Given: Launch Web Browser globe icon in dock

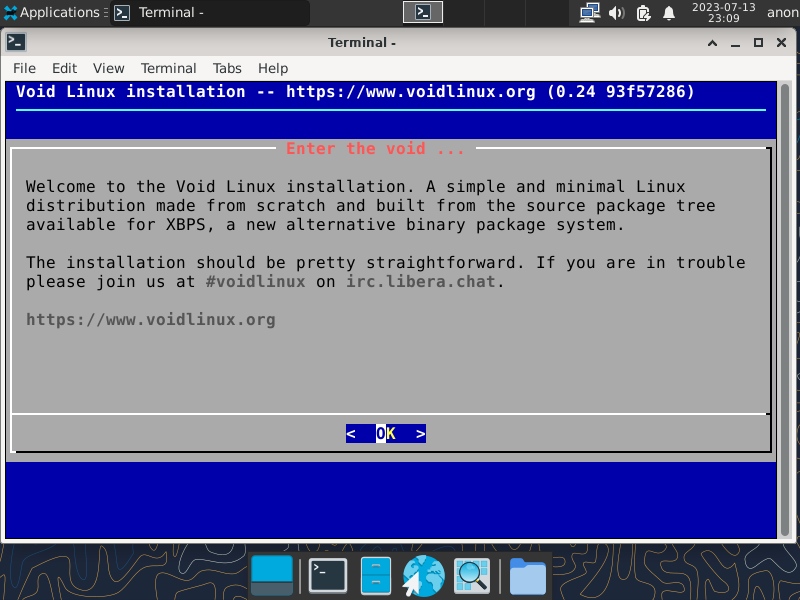Looking at the screenshot, I should [423, 576].
